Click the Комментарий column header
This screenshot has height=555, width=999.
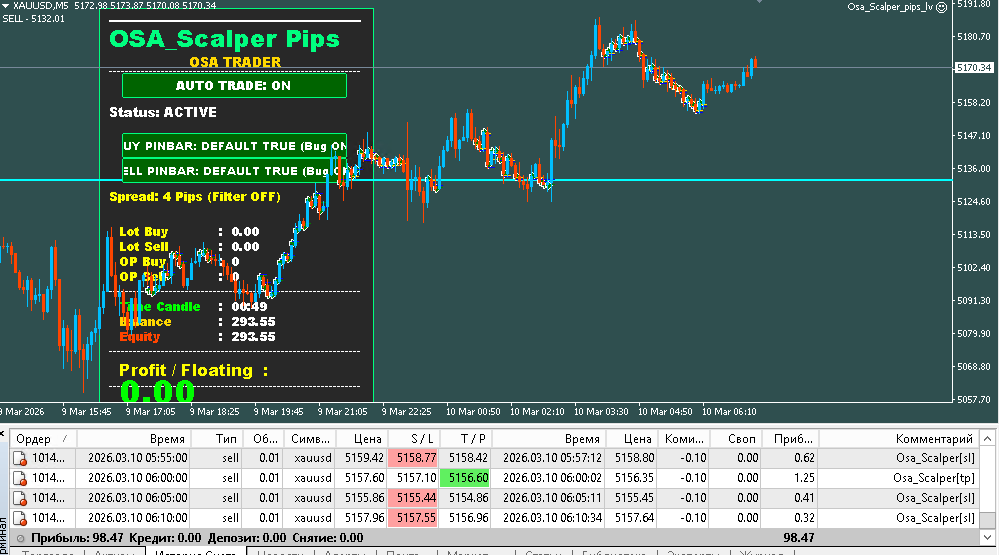click(898, 439)
